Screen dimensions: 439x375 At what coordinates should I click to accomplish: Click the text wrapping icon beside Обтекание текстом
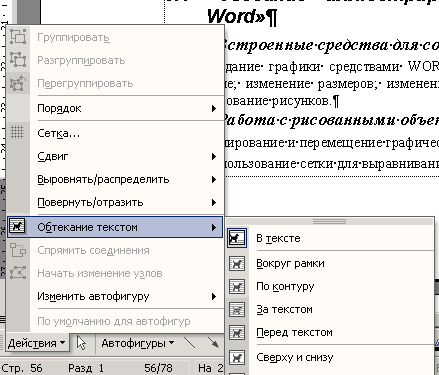pos(17,227)
